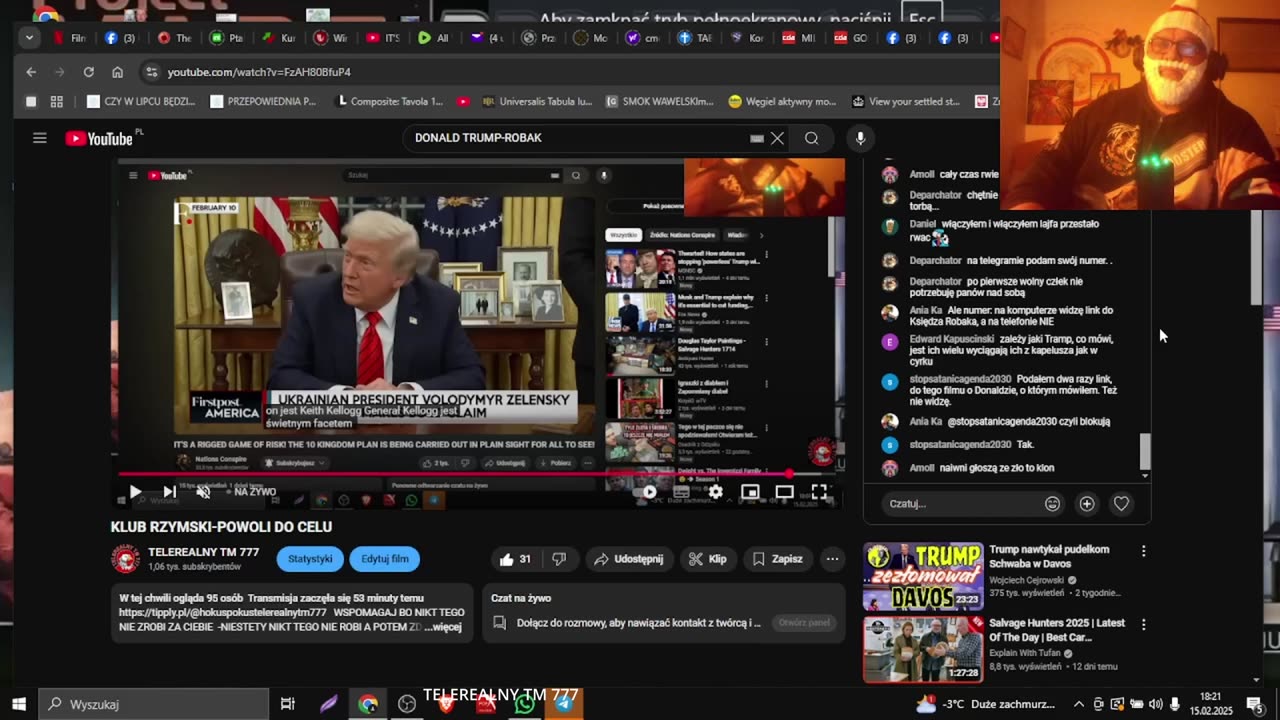Go back in Chrome

31,72
